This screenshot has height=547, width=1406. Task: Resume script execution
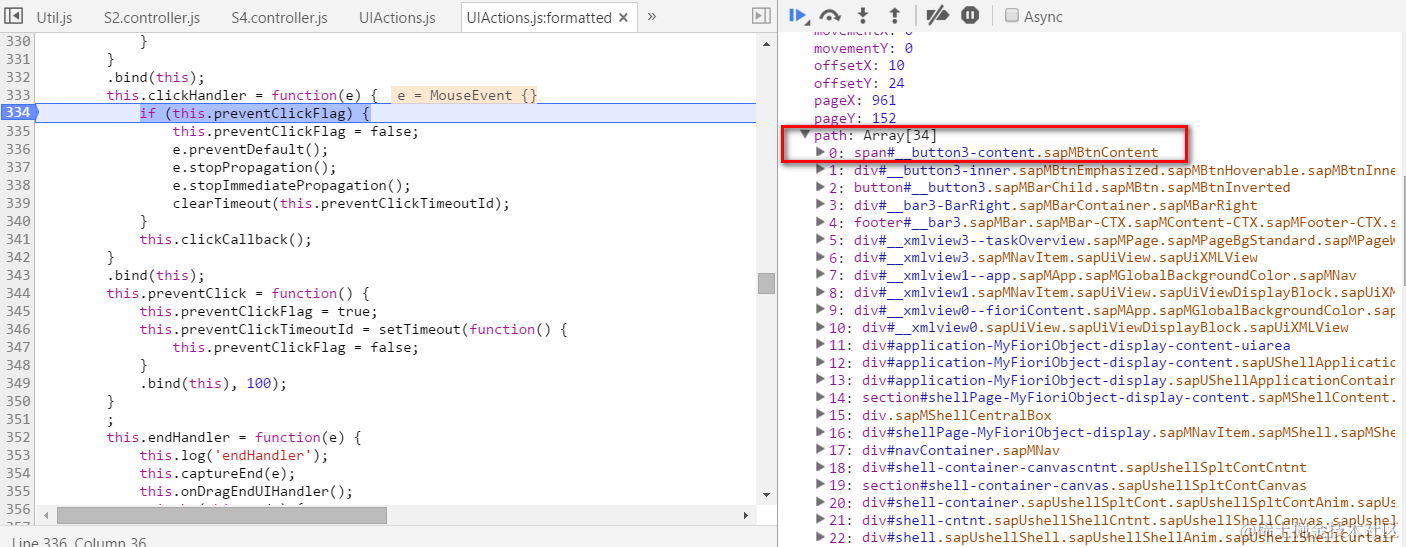(798, 15)
